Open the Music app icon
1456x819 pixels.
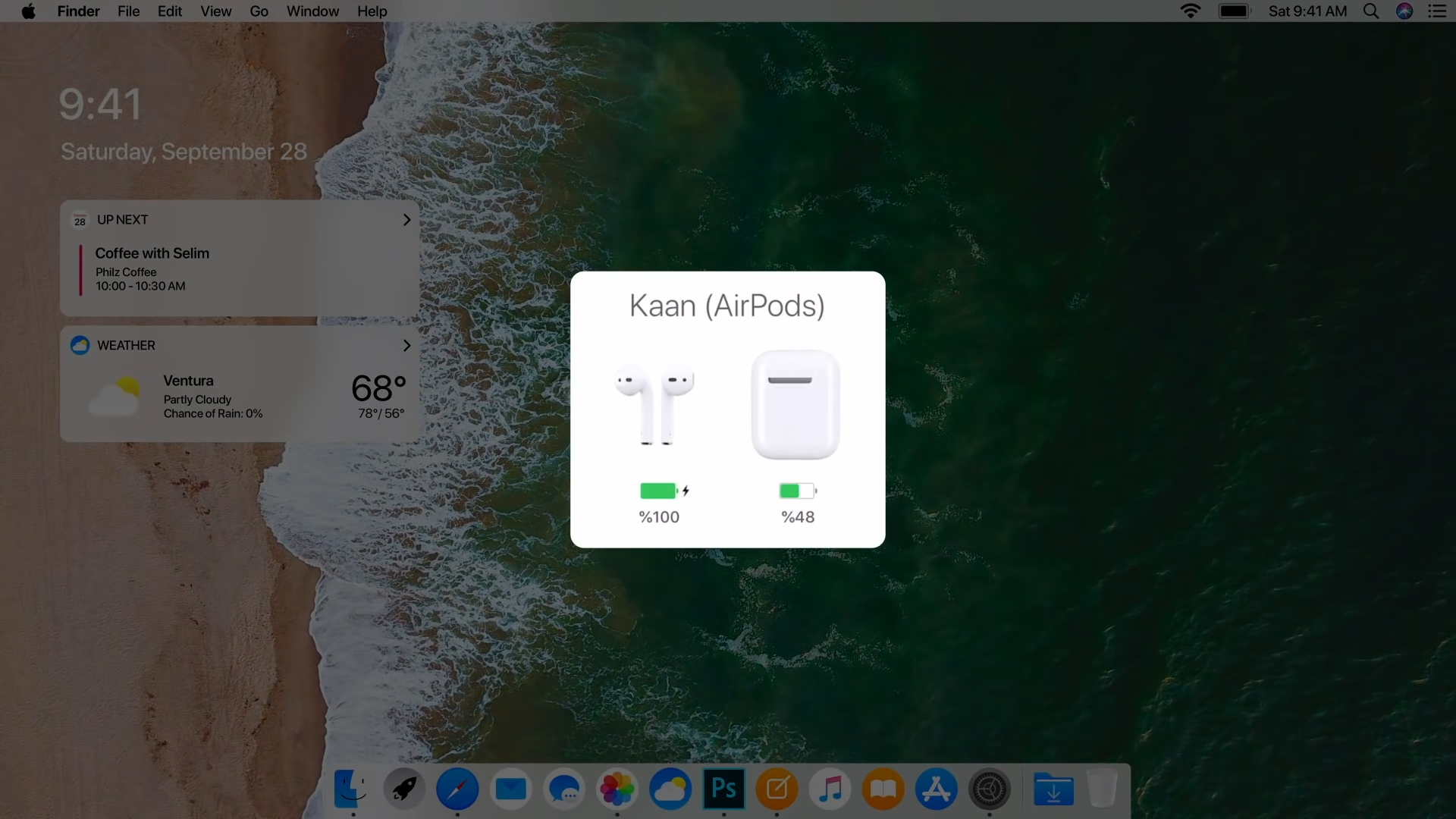830,789
